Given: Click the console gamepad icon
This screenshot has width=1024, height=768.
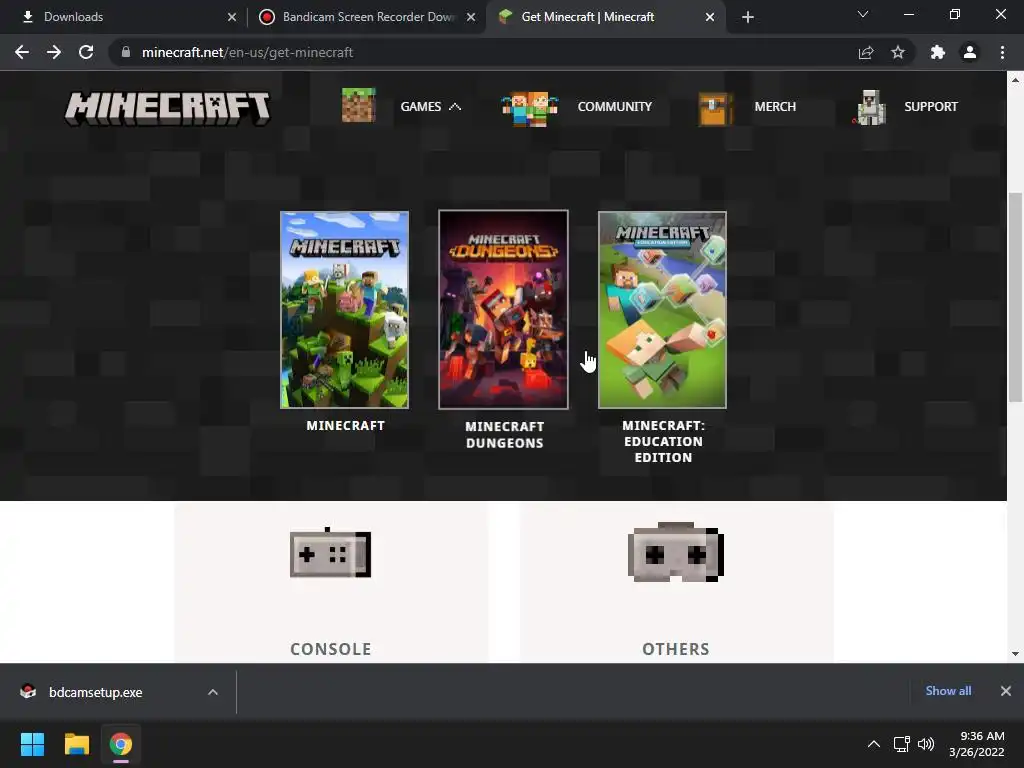Looking at the screenshot, I should pyautogui.click(x=330, y=553).
